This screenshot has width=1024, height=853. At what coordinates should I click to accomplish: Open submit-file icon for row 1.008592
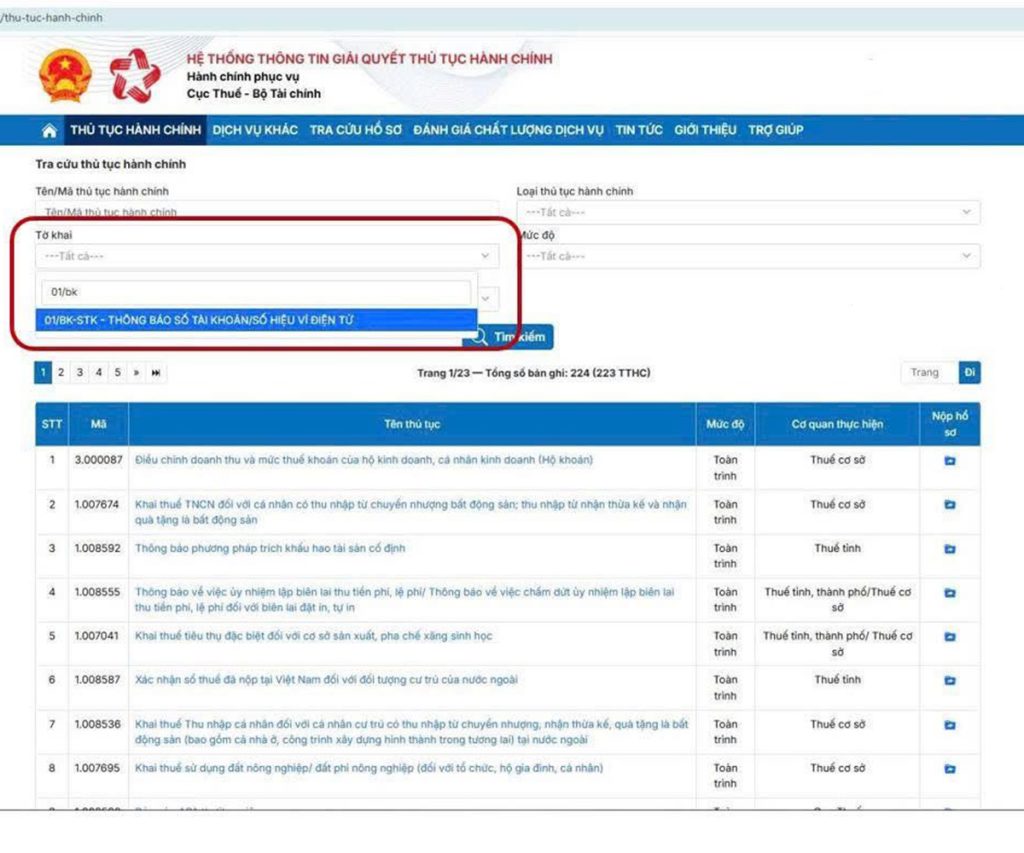949,549
